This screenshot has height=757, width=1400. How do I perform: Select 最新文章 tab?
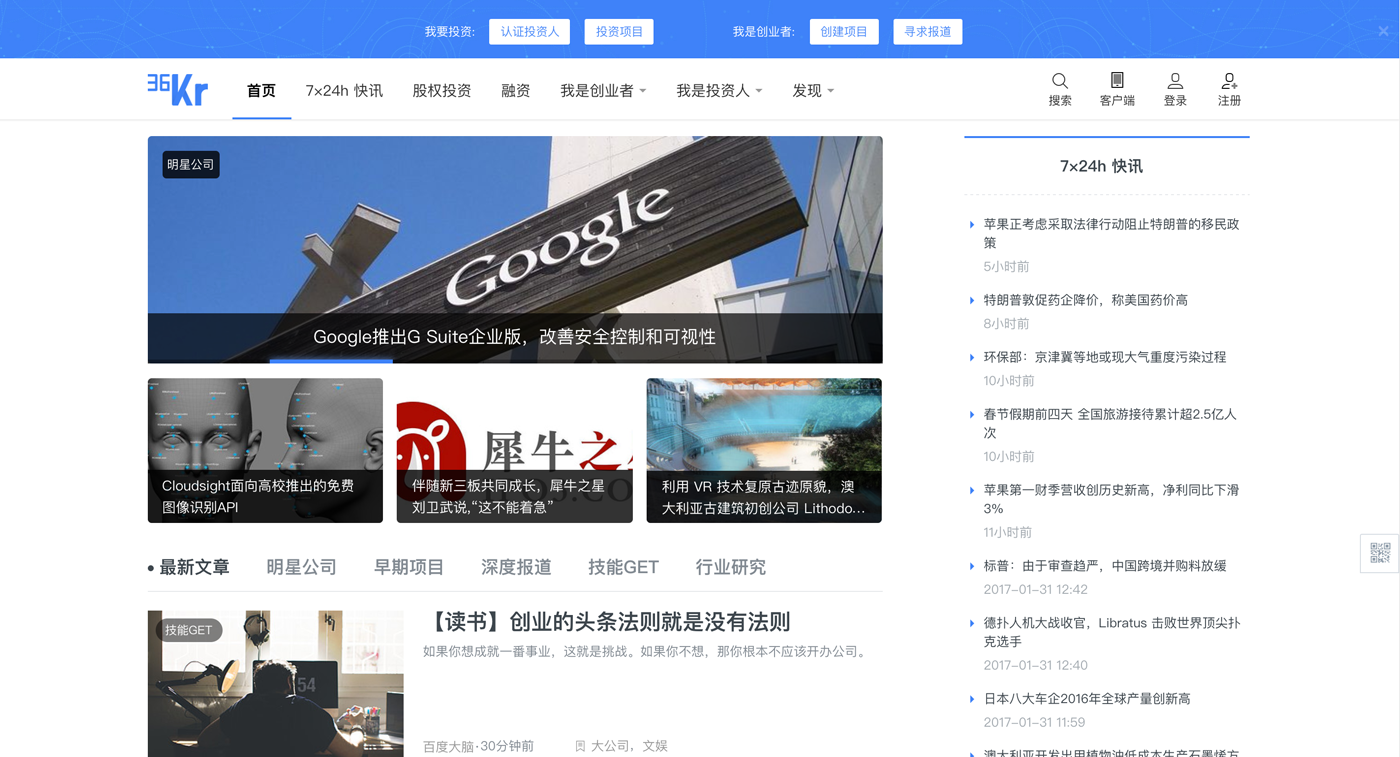click(194, 567)
